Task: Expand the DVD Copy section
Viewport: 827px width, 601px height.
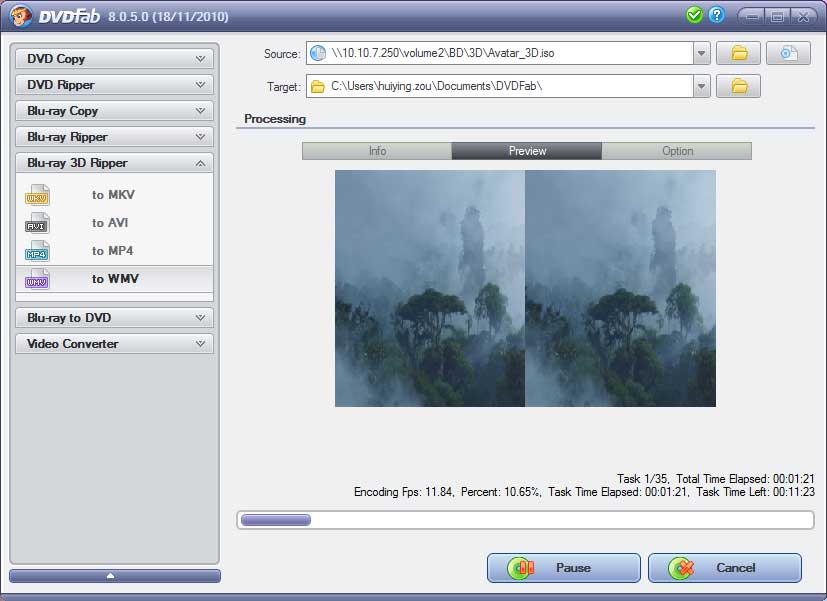Action: pos(114,59)
